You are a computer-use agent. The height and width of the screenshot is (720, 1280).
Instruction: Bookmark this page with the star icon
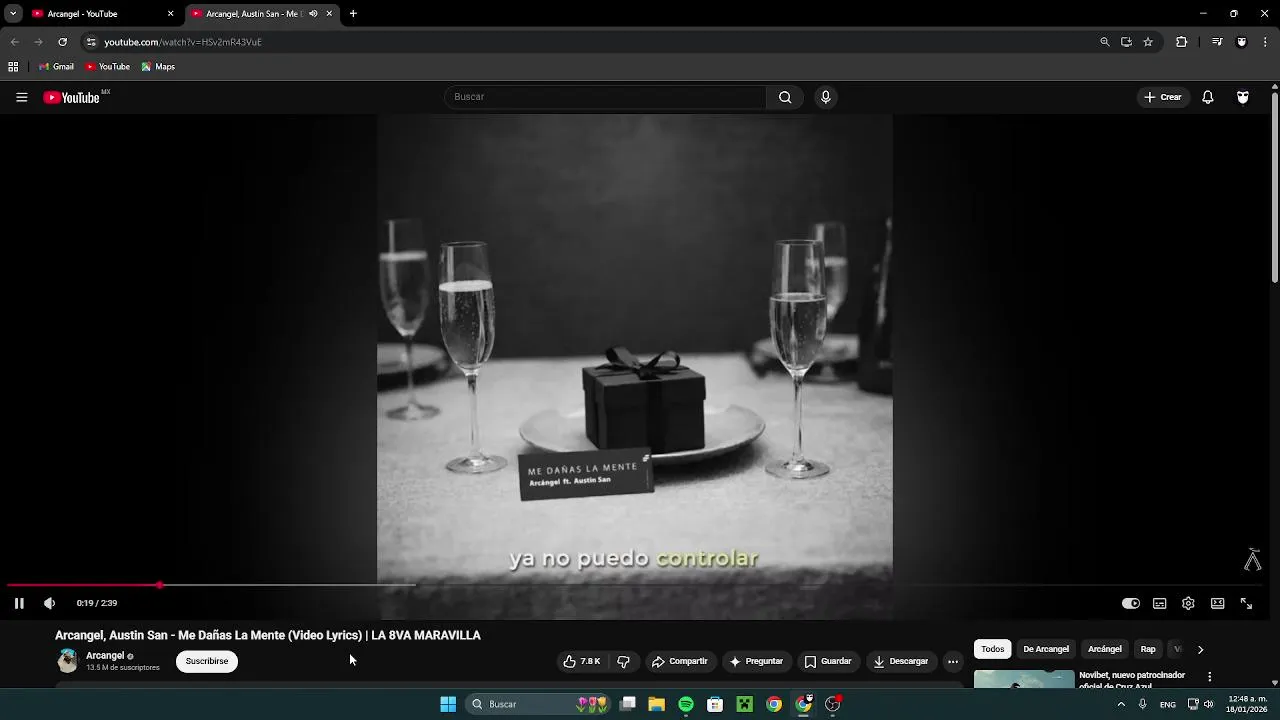[1148, 42]
